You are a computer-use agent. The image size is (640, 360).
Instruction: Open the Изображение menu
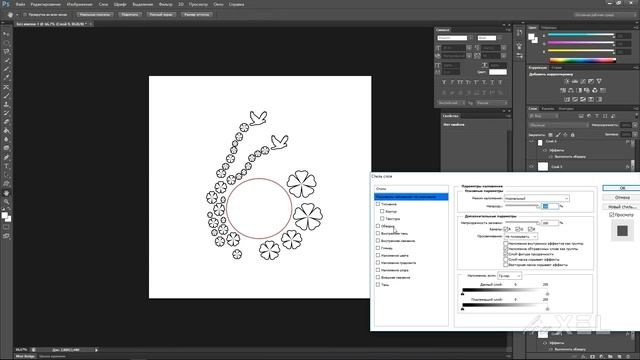(x=80, y=4)
